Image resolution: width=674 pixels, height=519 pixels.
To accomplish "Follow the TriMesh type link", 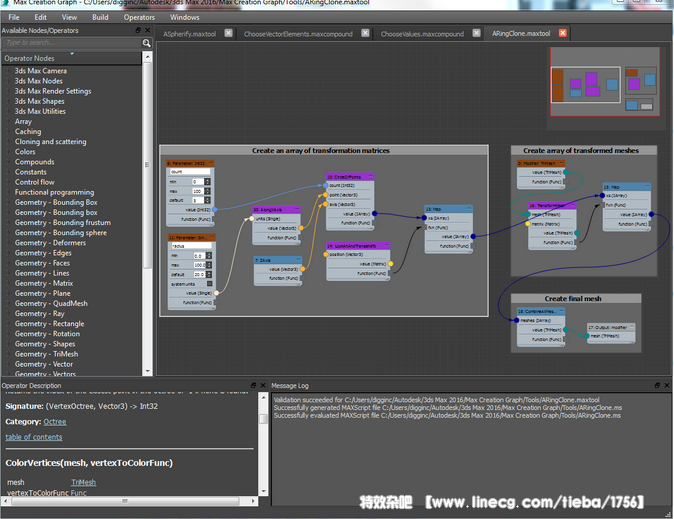I will pos(83,482).
